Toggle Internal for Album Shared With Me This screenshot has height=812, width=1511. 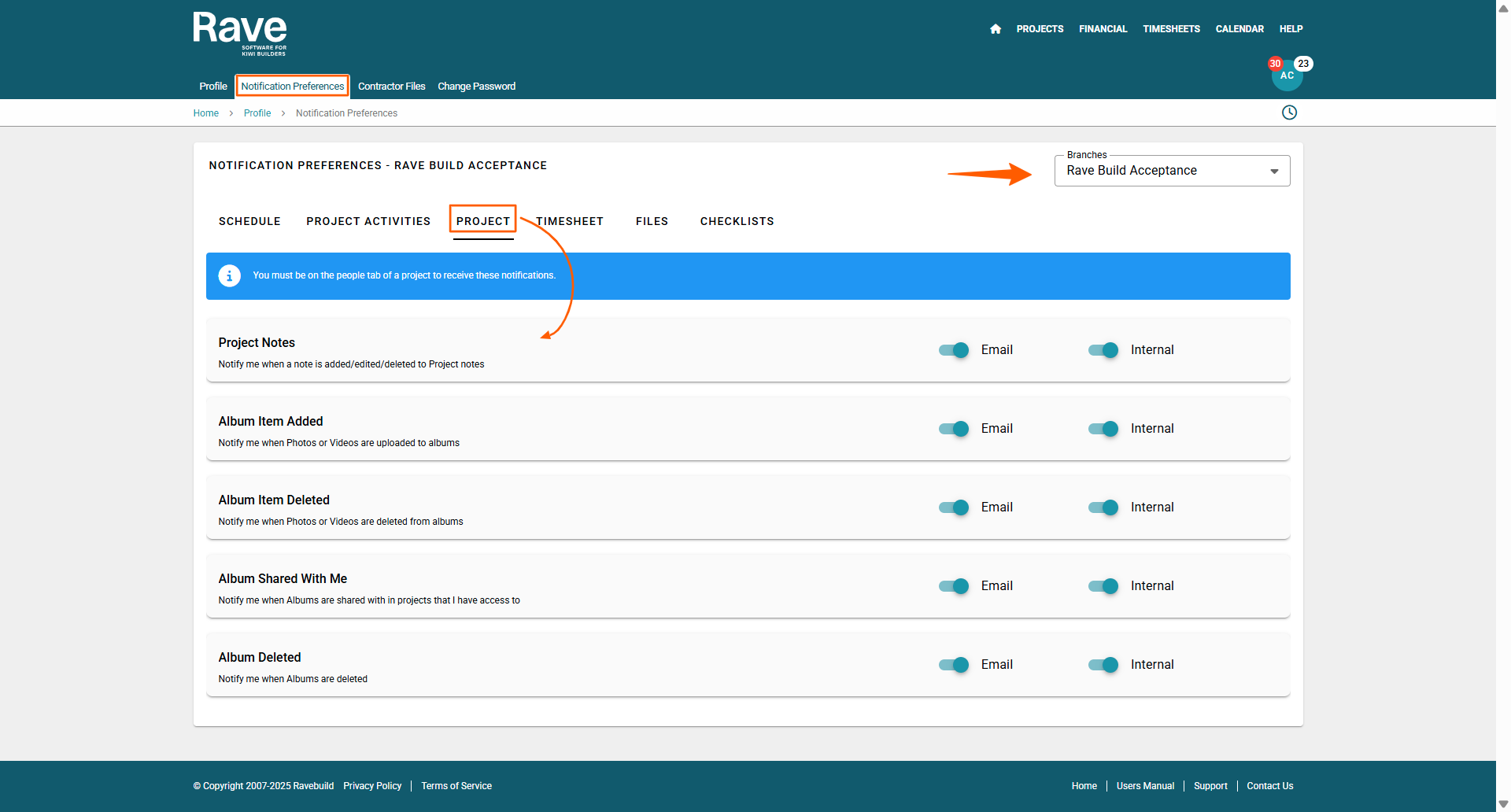(x=1103, y=586)
